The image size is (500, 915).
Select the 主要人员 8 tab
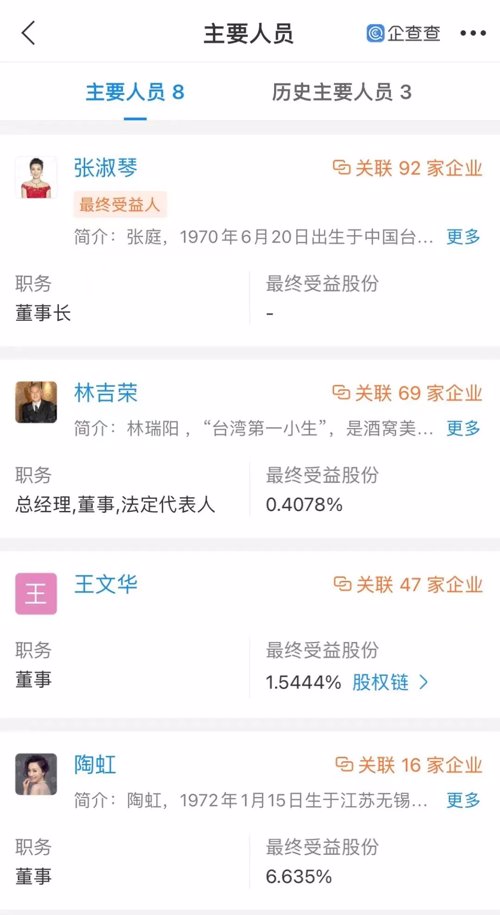pyautogui.click(x=135, y=92)
